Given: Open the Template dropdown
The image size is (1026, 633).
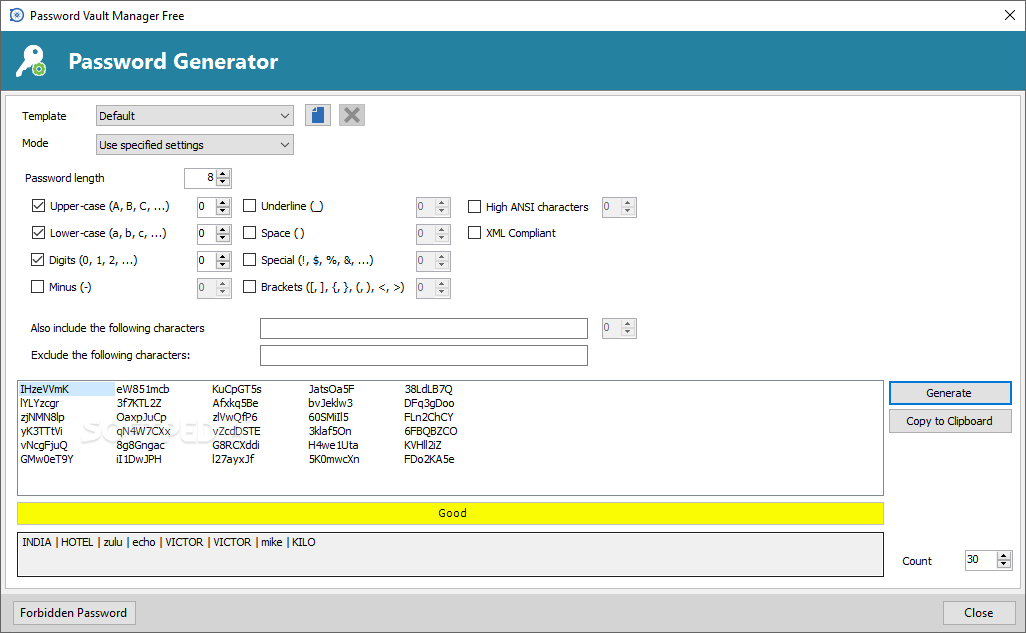Looking at the screenshot, I should [194, 116].
